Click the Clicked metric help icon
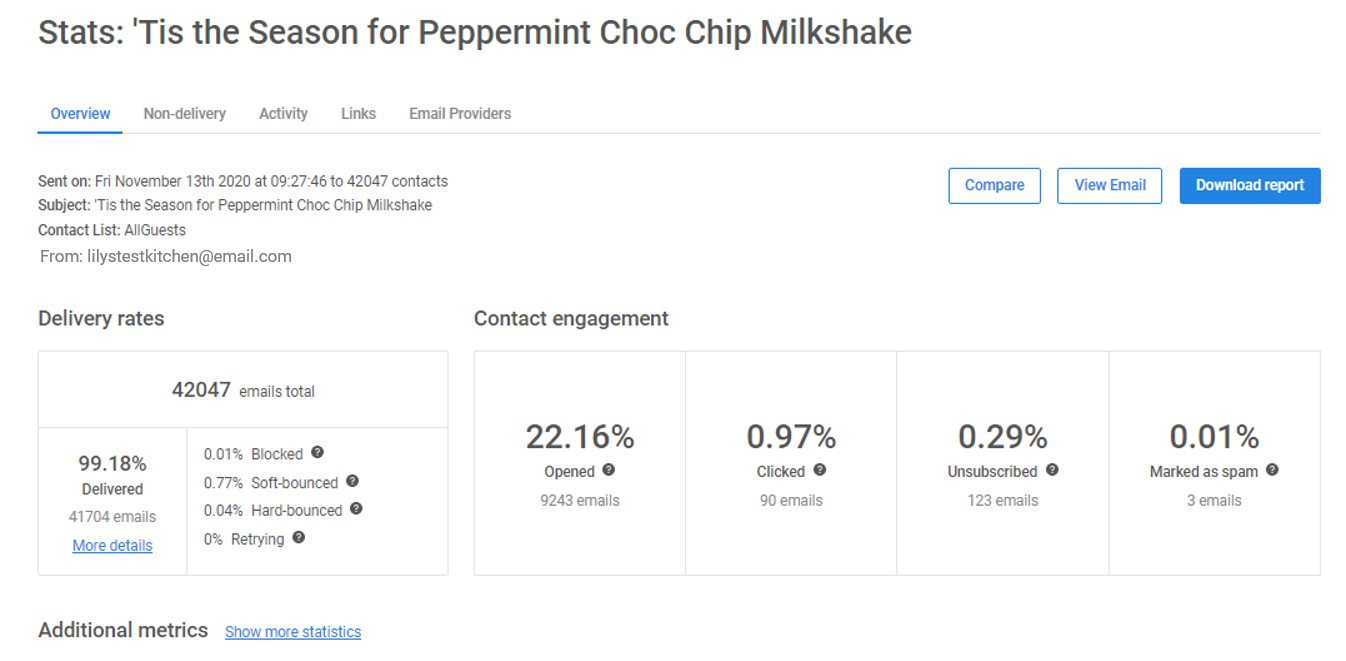 [x=819, y=471]
